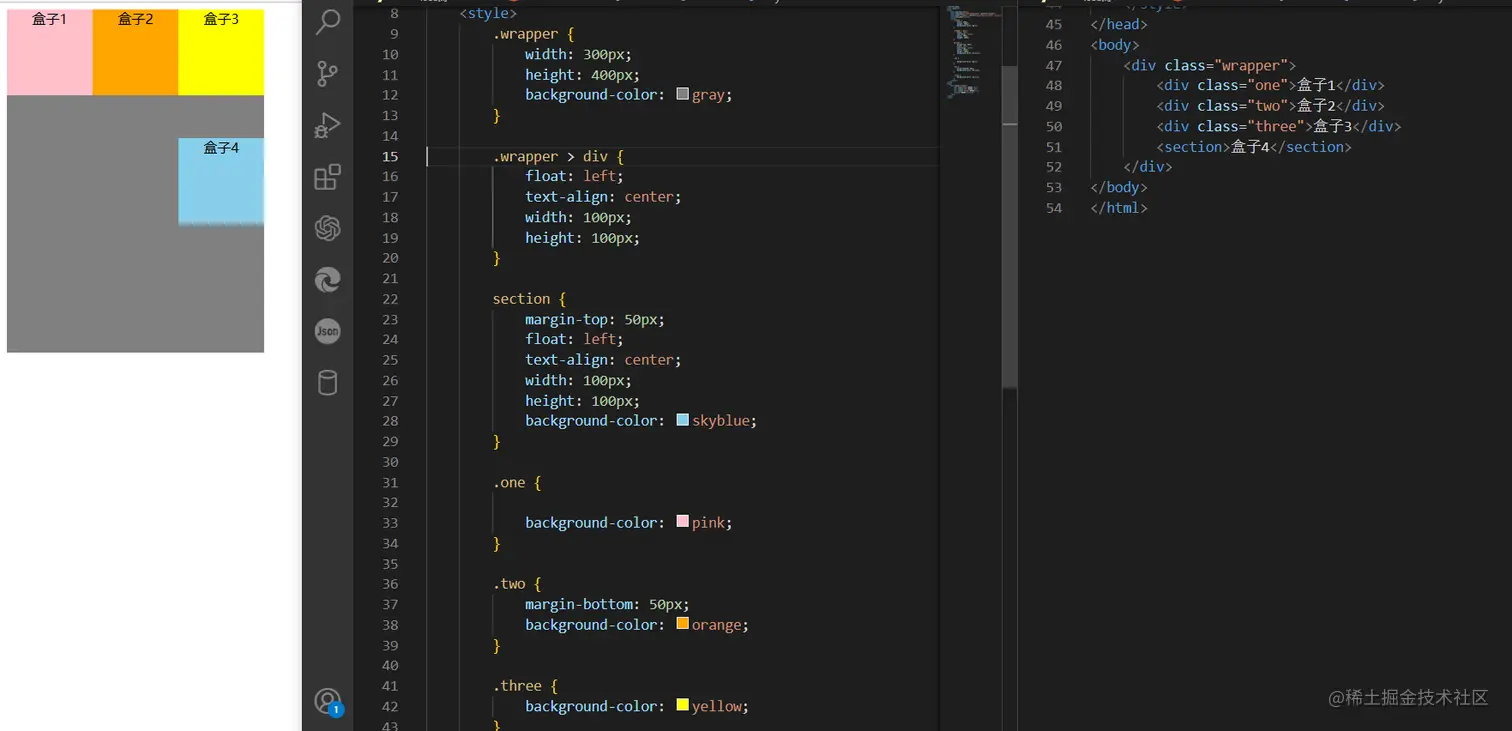Click the ".three {" selector
The height and width of the screenshot is (731, 1512).
525,686
